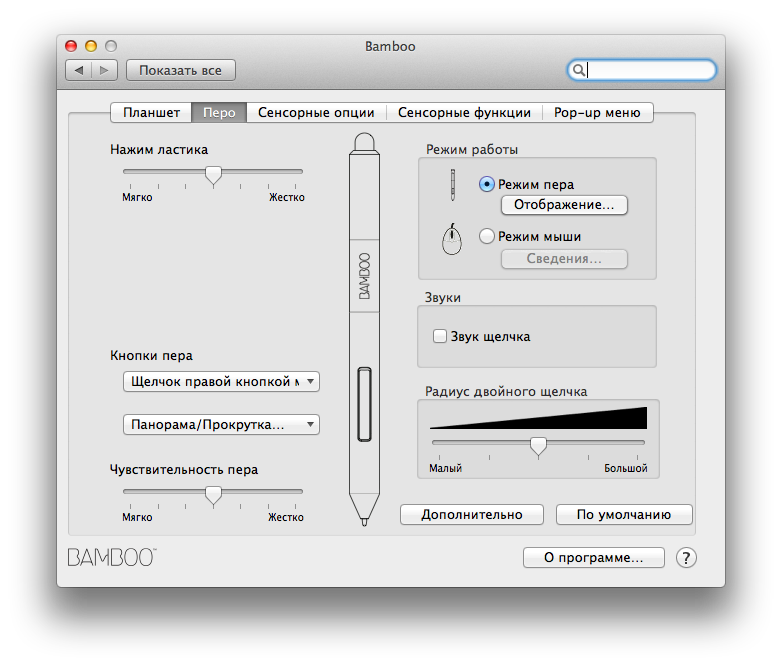Enable the Звук щелчка checkbox
The height and width of the screenshot is (666, 782).
click(x=440, y=336)
